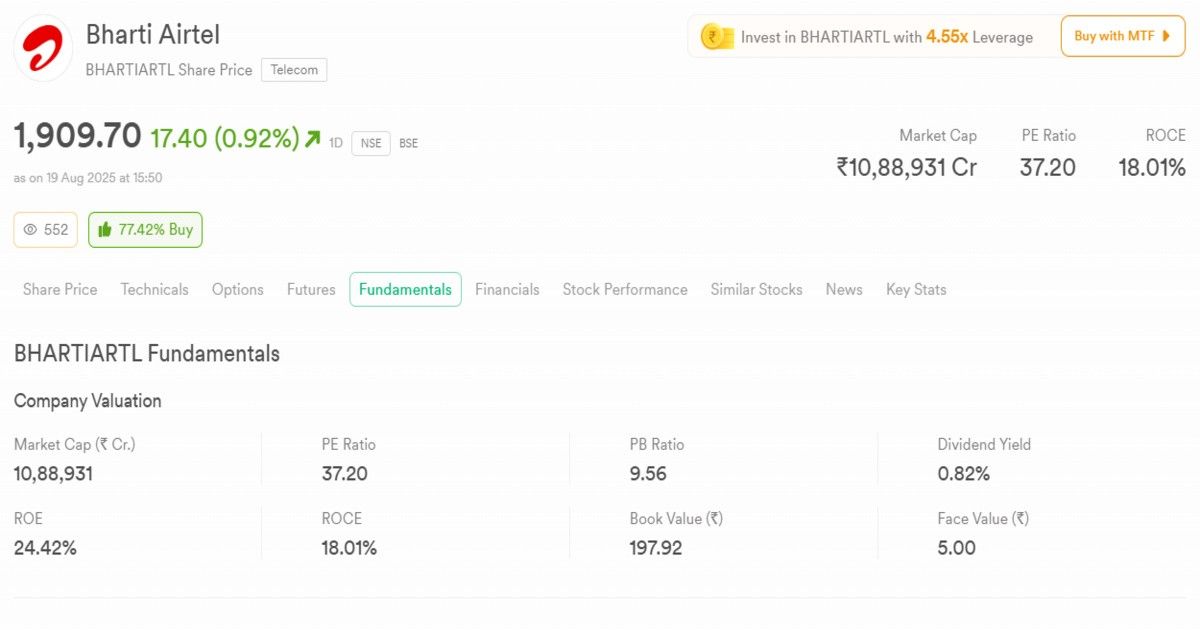1200x630 pixels.
Task: Open the Technicals tab
Action: 154,289
